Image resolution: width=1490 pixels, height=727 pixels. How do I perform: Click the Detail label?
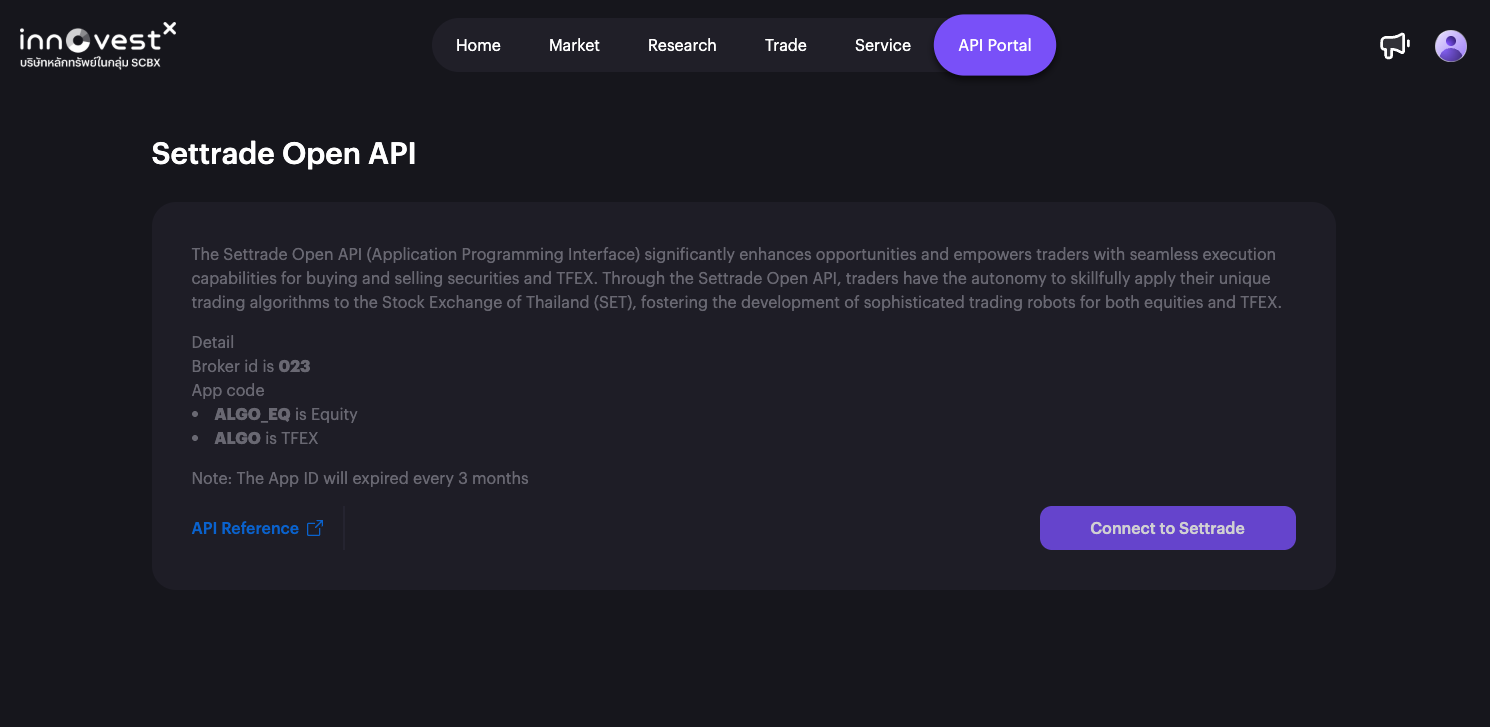(213, 342)
